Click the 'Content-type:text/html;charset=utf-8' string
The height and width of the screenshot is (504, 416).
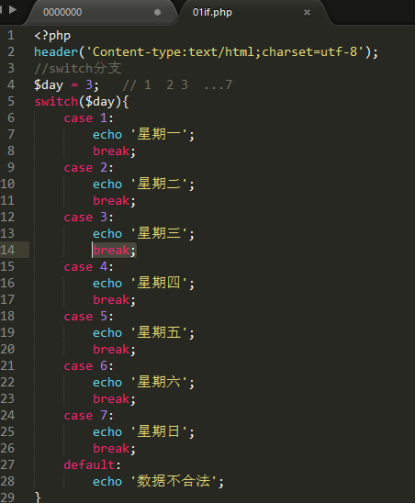(x=225, y=52)
